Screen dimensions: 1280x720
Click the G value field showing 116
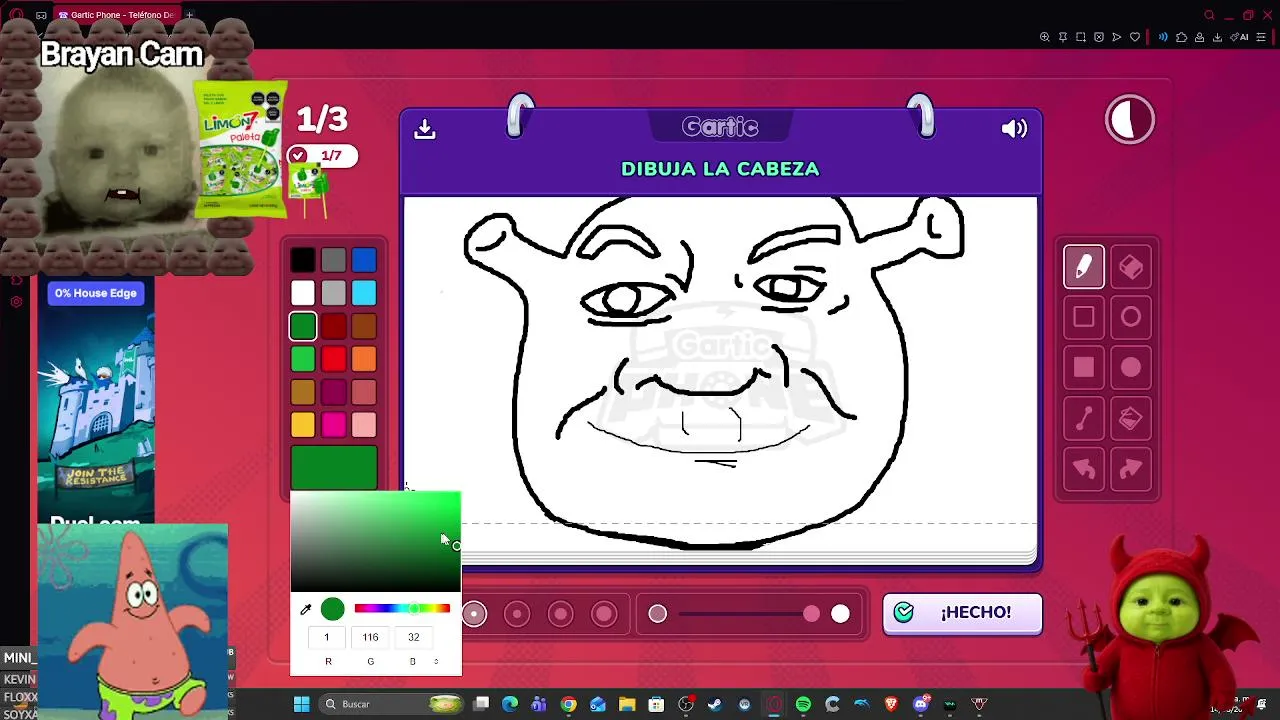click(370, 637)
